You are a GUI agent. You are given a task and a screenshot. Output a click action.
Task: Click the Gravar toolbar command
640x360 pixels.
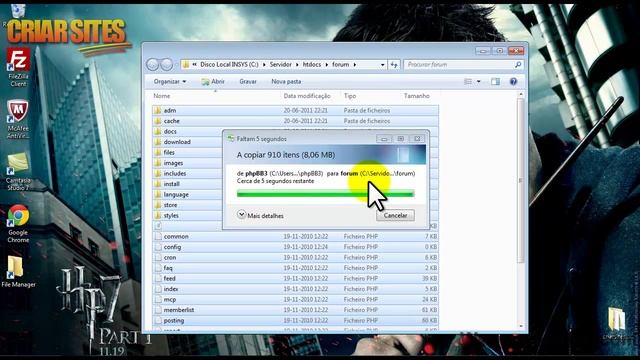(248, 82)
